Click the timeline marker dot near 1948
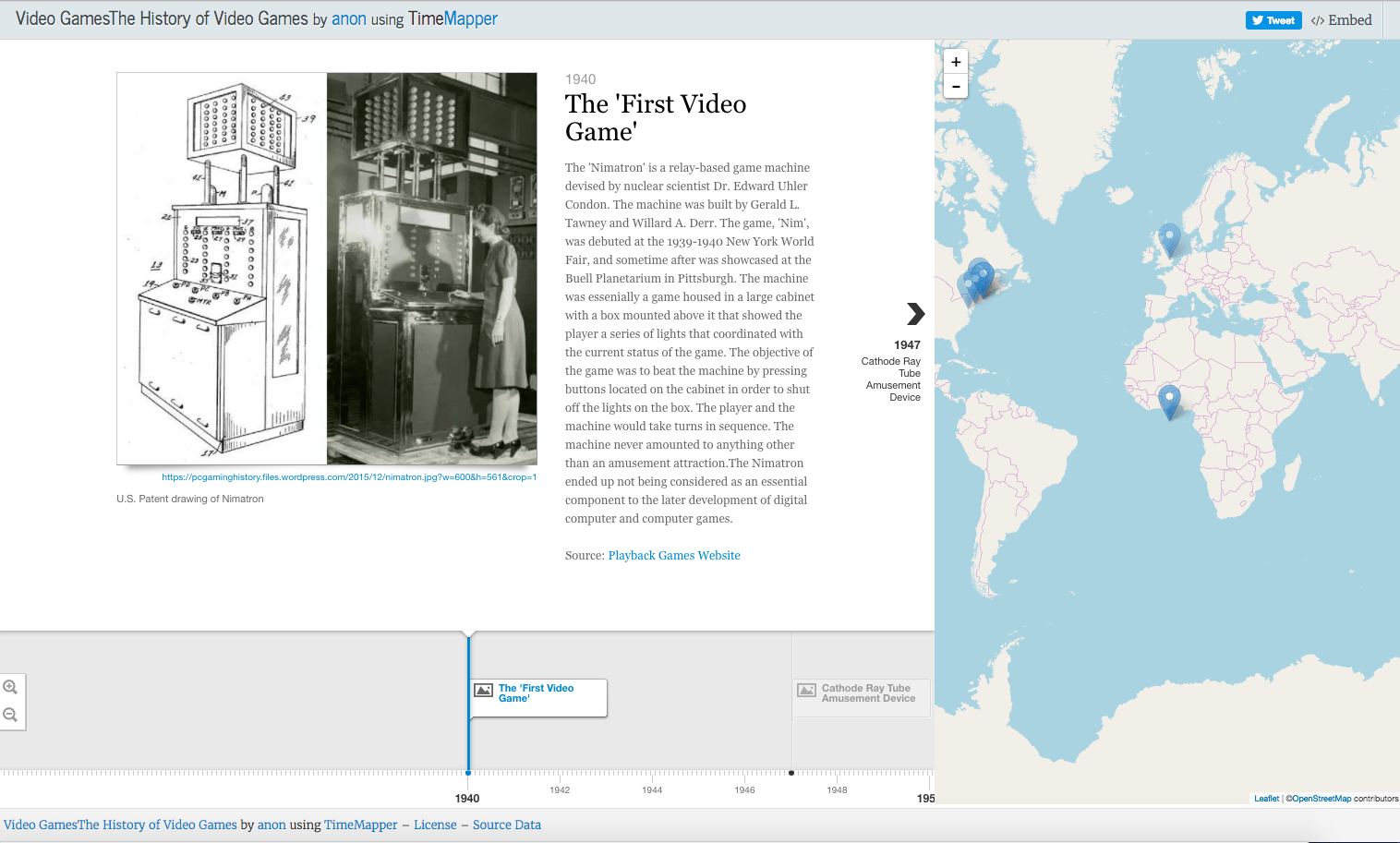Screen dimensions: 1400x843 coord(791,772)
